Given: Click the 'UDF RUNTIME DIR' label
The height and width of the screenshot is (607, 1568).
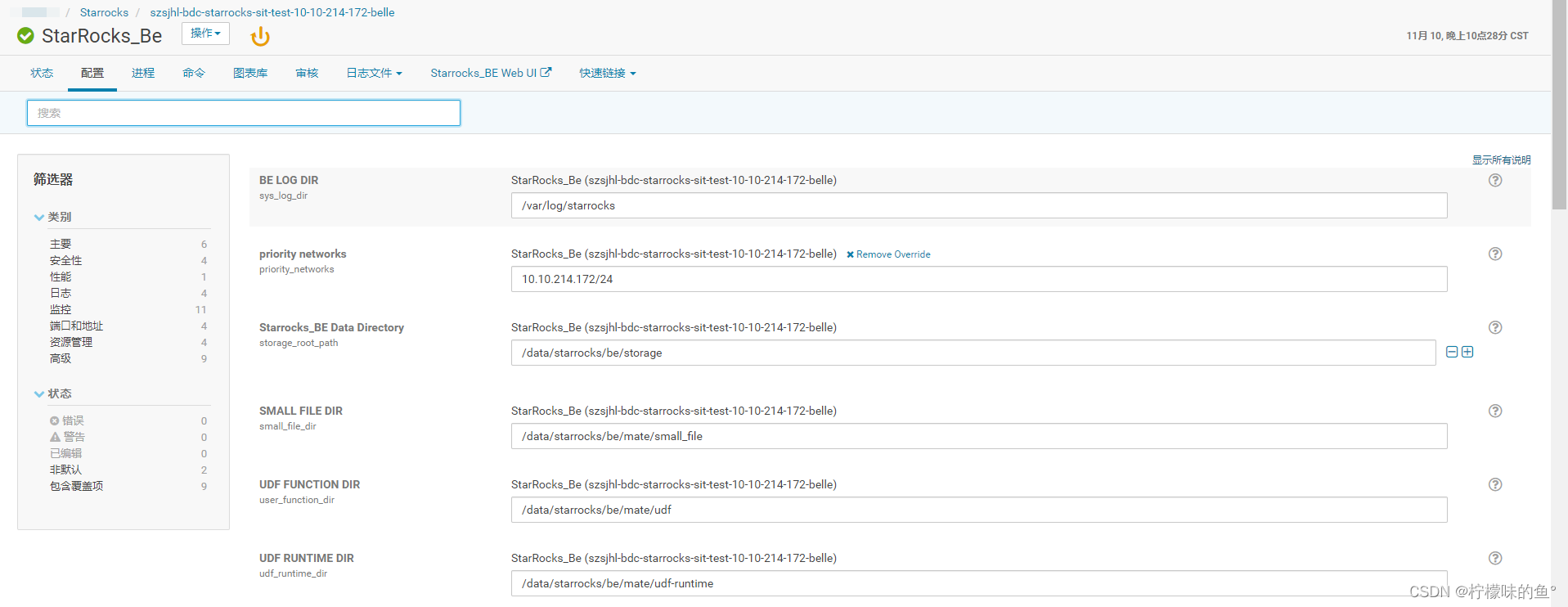Looking at the screenshot, I should point(307,558).
